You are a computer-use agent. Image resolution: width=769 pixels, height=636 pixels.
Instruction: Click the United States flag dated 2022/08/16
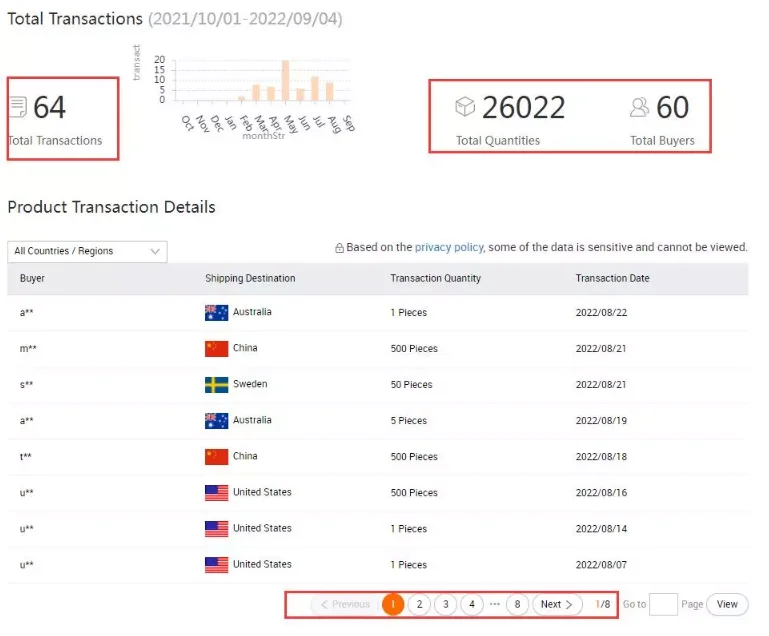(x=216, y=493)
